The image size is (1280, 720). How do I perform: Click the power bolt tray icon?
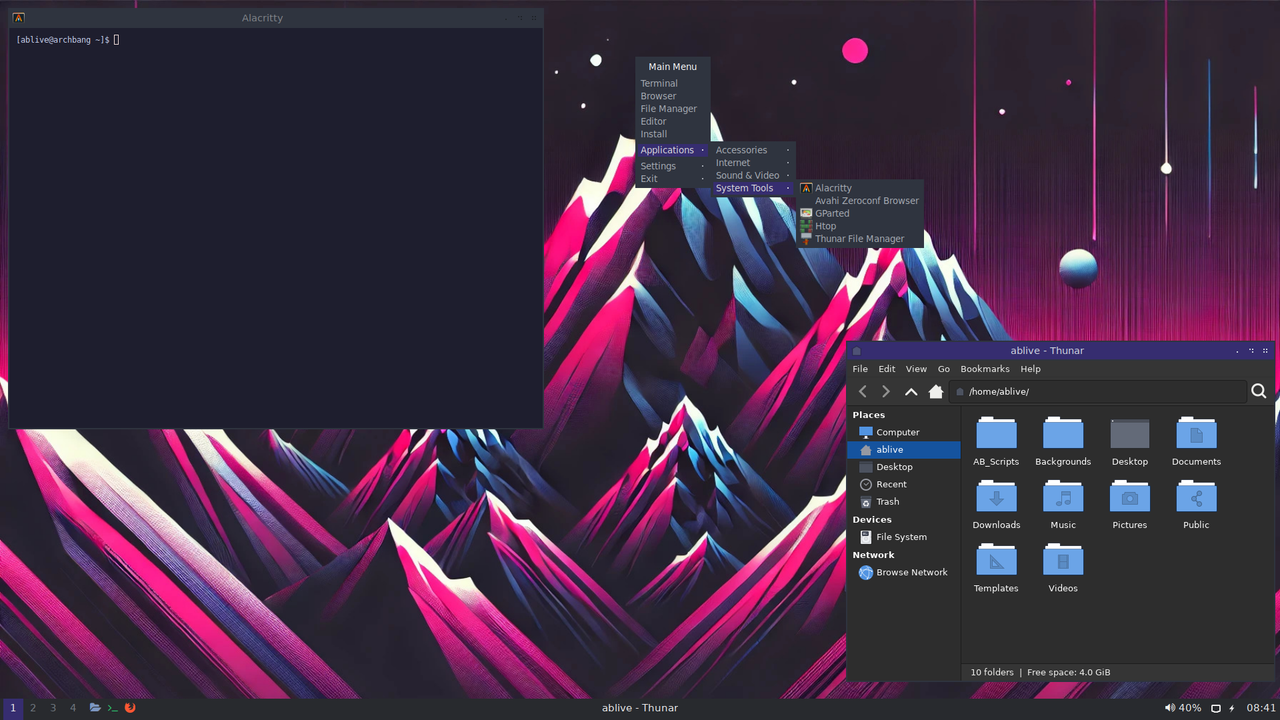click(x=1232, y=708)
